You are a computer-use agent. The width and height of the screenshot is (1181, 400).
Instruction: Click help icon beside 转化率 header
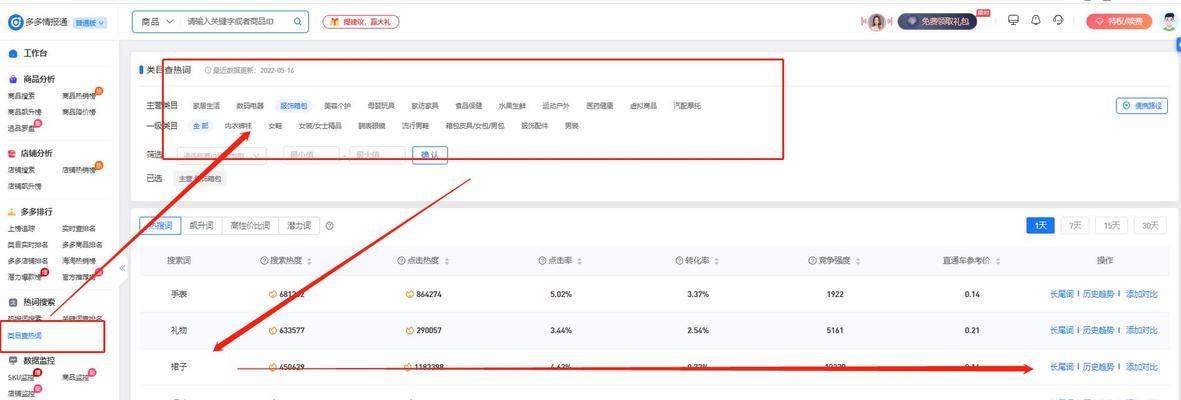679,261
